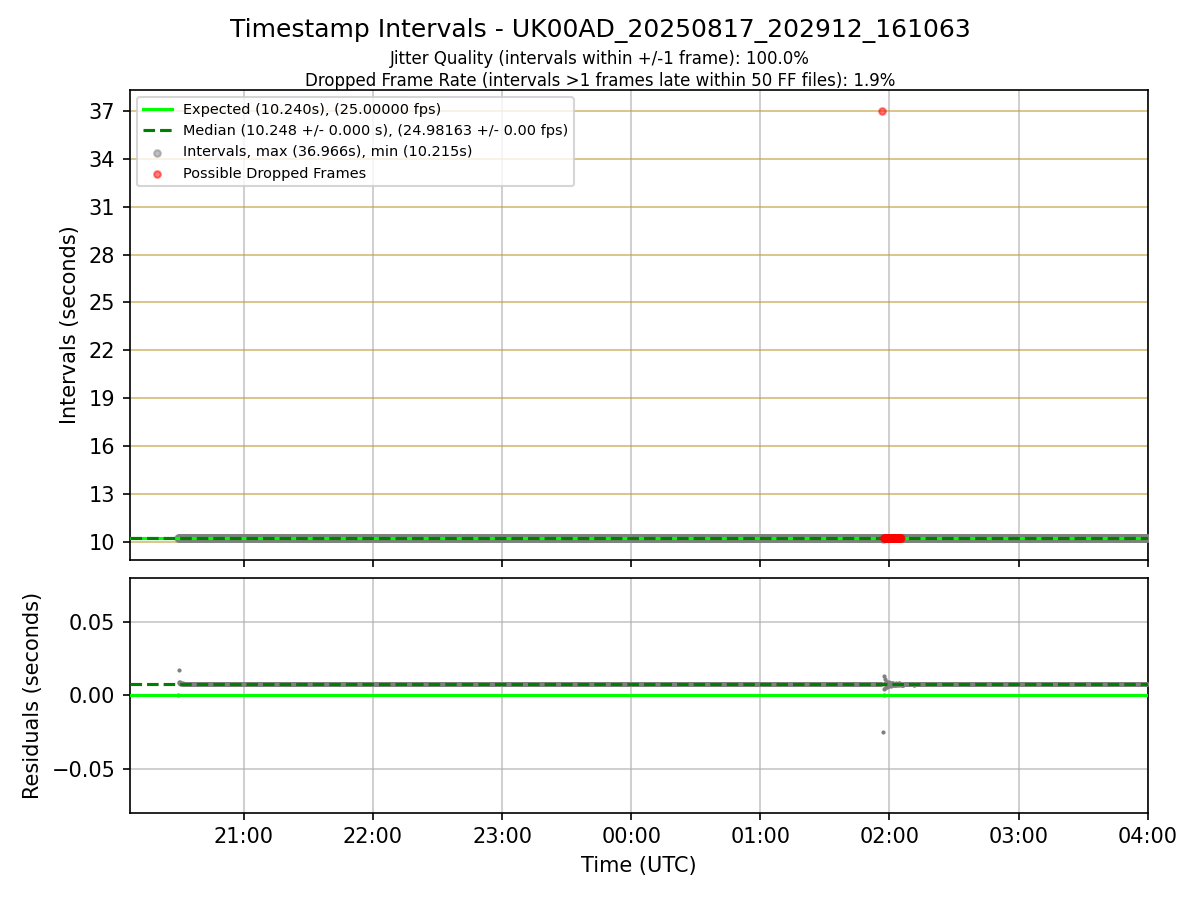Click the green Expected line legend marker

(x=158, y=109)
